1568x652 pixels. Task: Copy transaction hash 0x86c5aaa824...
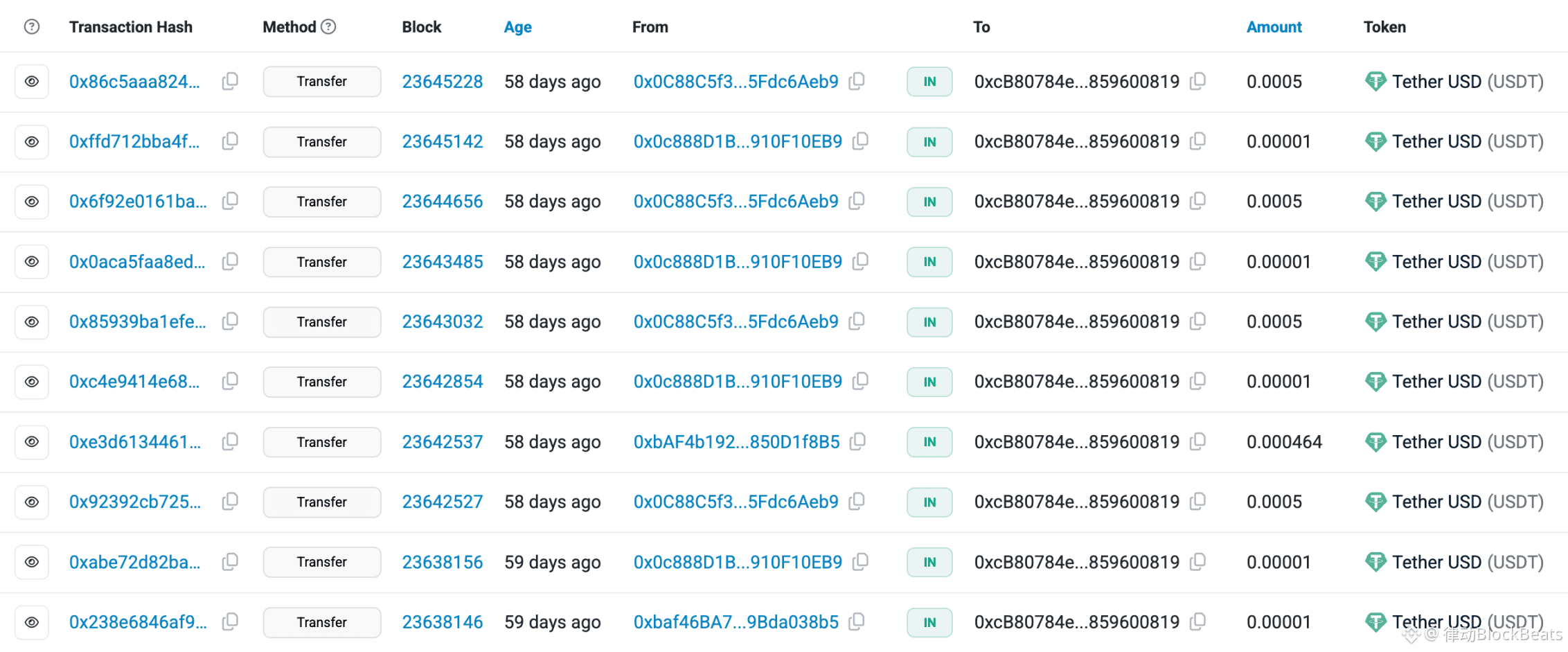(x=230, y=81)
